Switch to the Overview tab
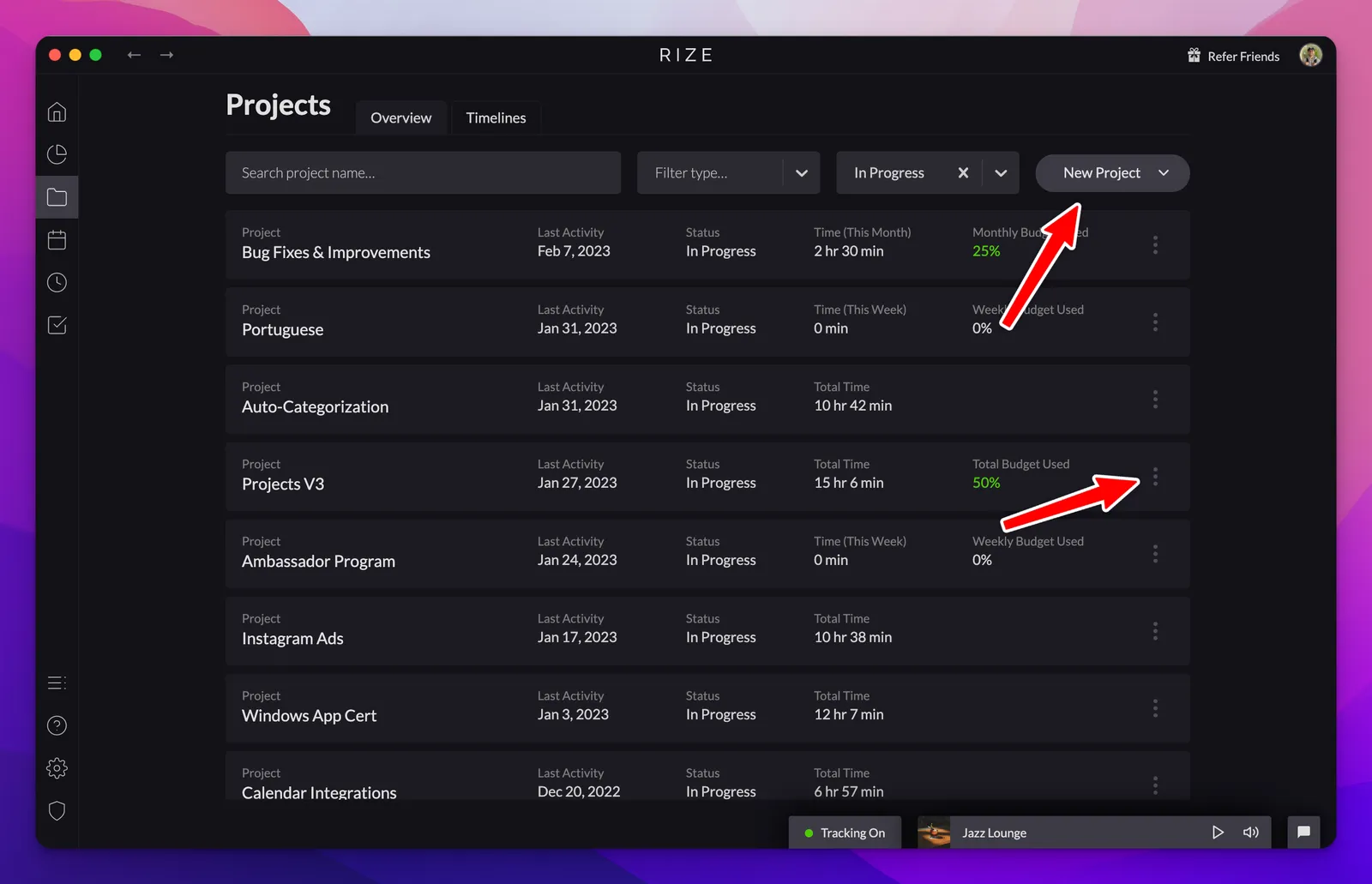 400,117
